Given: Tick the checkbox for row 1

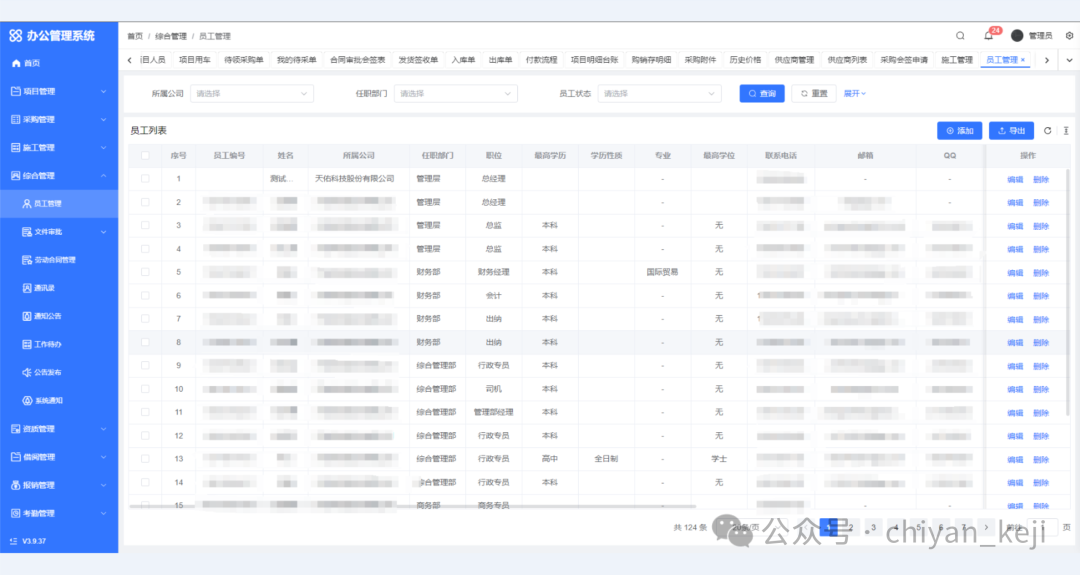Looking at the screenshot, I should 145,179.
